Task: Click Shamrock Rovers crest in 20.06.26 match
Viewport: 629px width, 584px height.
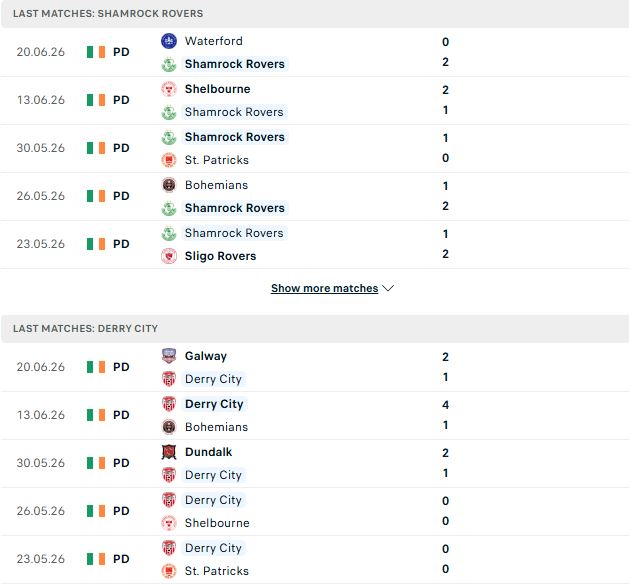Action: pyautogui.click(x=169, y=64)
